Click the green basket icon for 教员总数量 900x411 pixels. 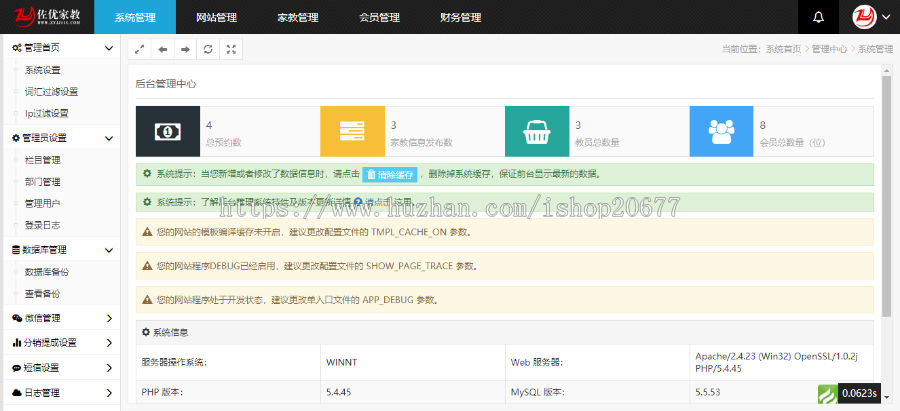click(x=537, y=131)
